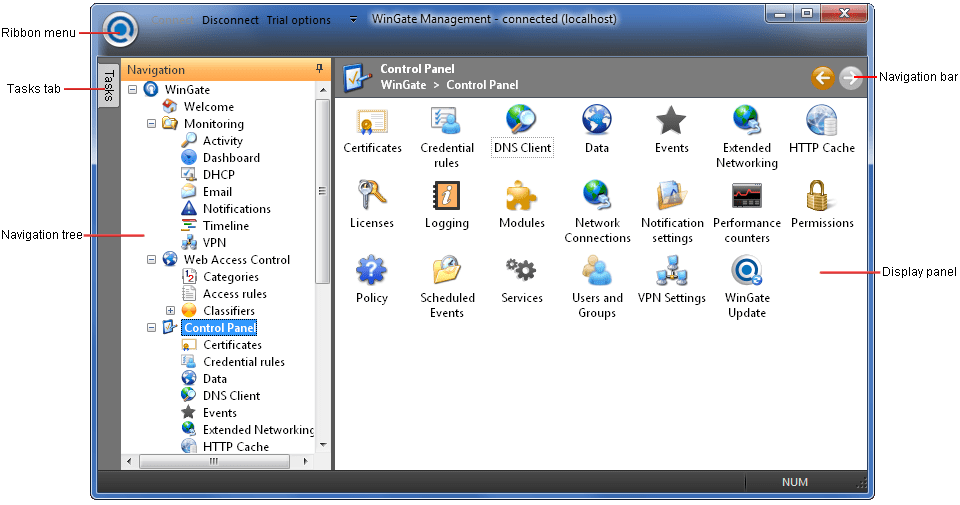960x505 pixels.
Task: Collapse the Monitoring tree node
Action: tap(151, 124)
